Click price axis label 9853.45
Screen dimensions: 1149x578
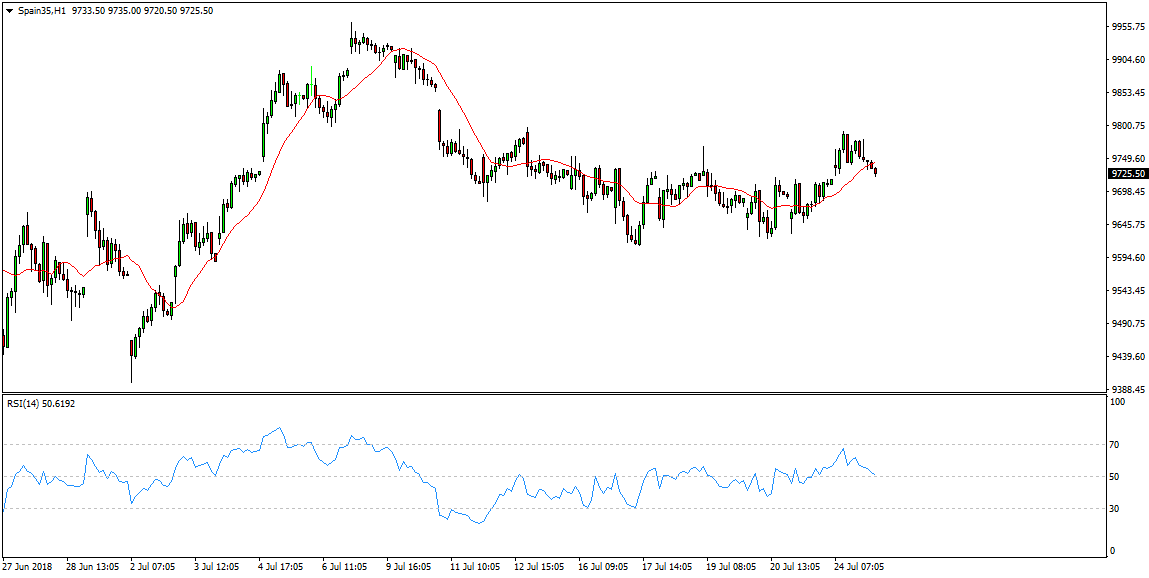pyautogui.click(x=1128, y=92)
